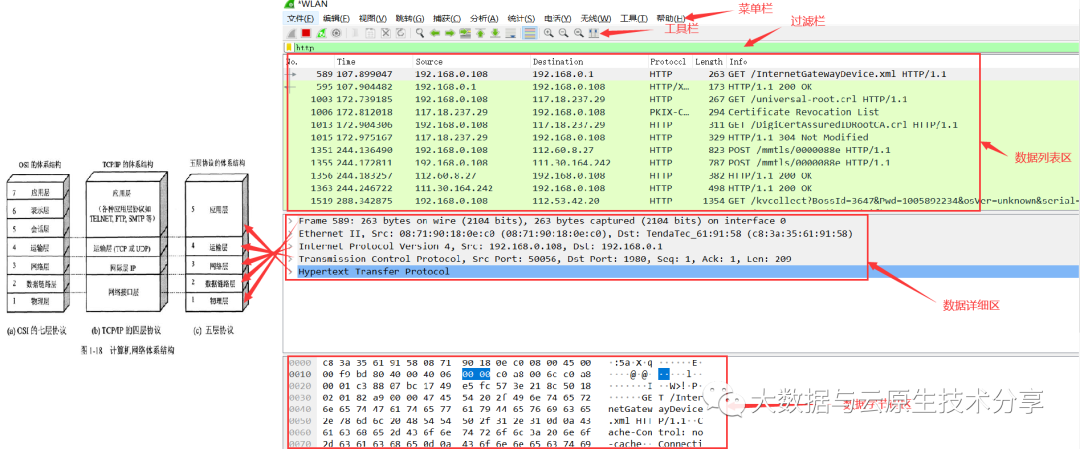Go forward in packet history arrow
This screenshot has width=1080, height=449.
pos(450,33)
